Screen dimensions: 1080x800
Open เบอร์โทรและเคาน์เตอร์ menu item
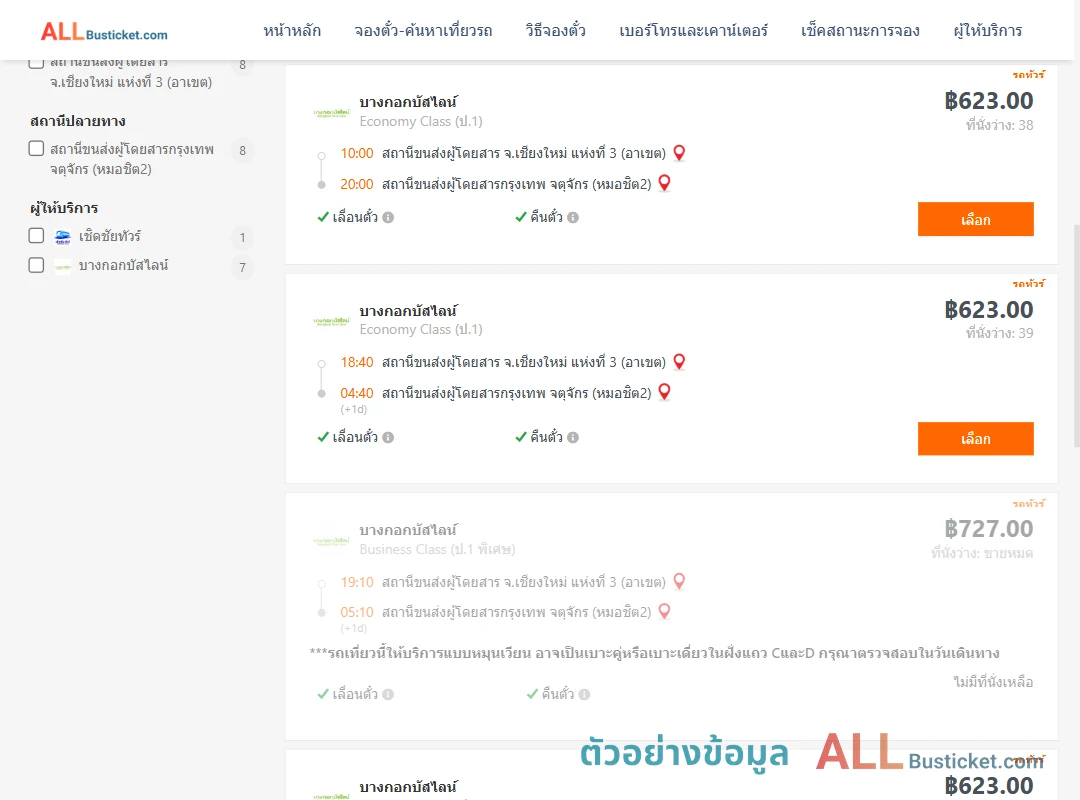coord(693,30)
